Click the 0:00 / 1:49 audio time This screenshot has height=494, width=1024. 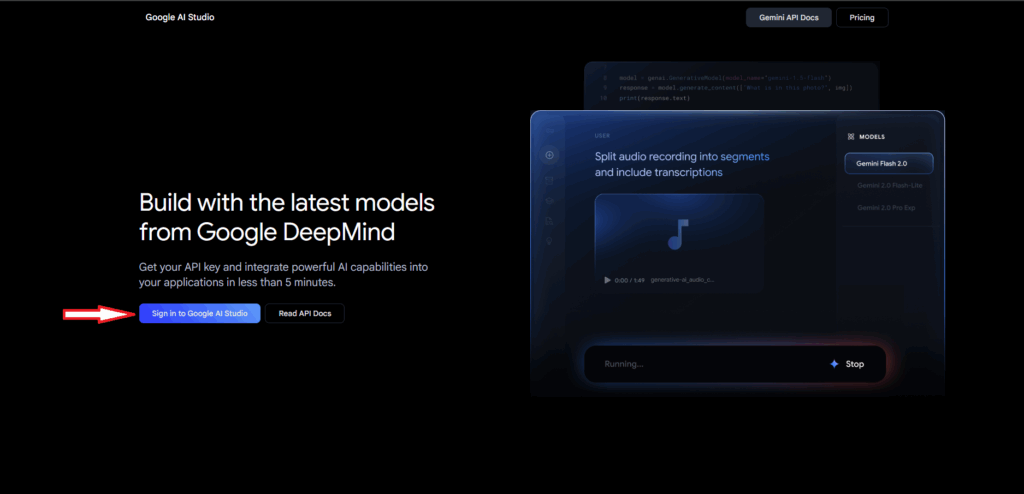630,280
